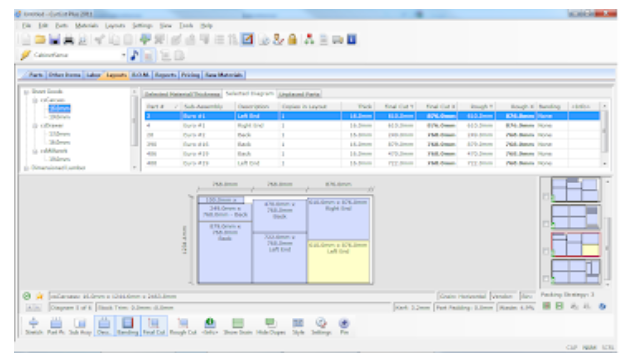Click the padlock lock icon
627x364 pixels.
tap(292, 39)
